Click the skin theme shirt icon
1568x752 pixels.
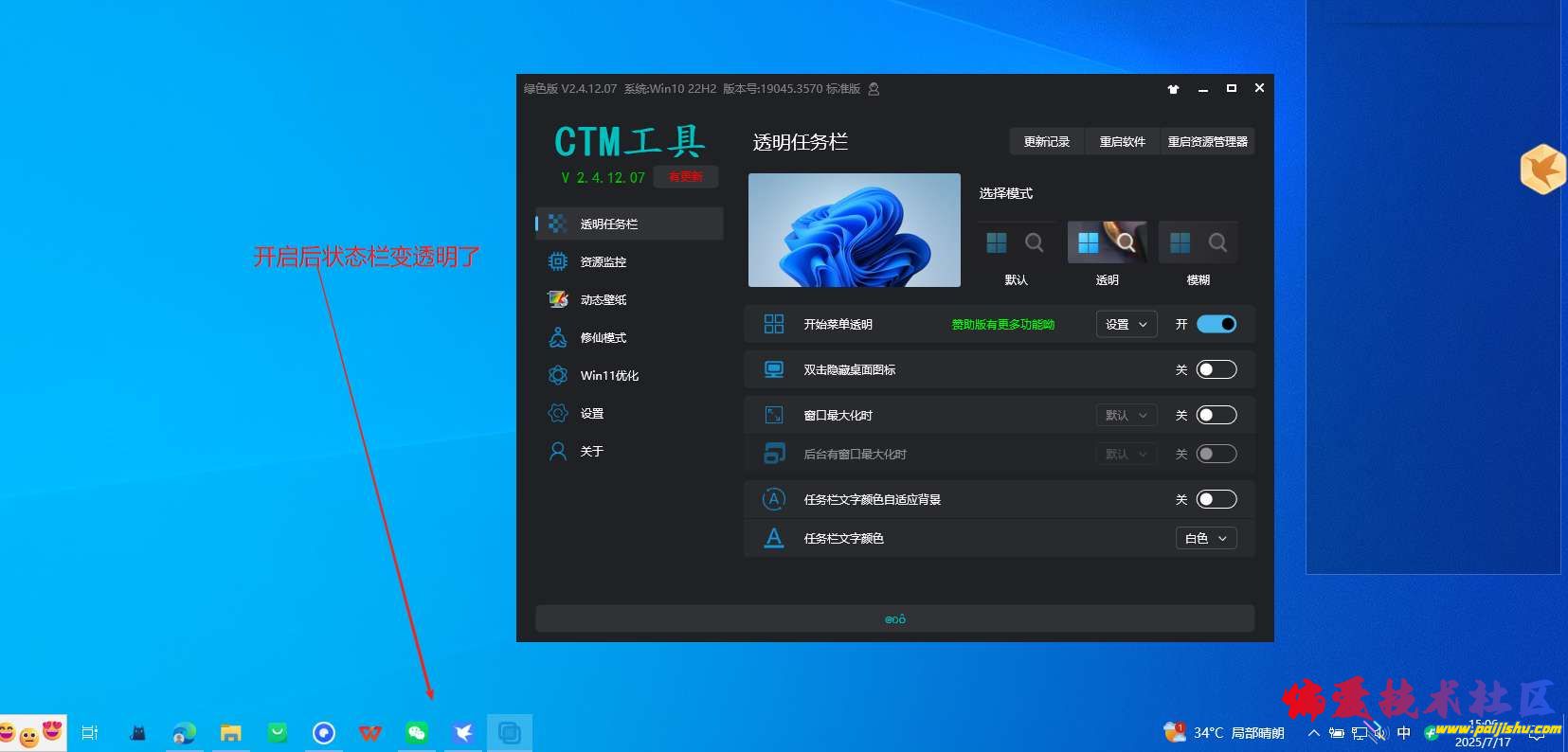click(x=1173, y=89)
